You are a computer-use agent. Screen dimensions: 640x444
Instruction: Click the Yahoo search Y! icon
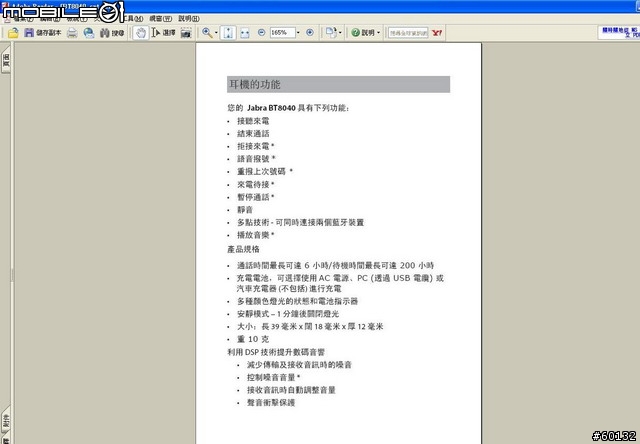pyautogui.click(x=437, y=33)
